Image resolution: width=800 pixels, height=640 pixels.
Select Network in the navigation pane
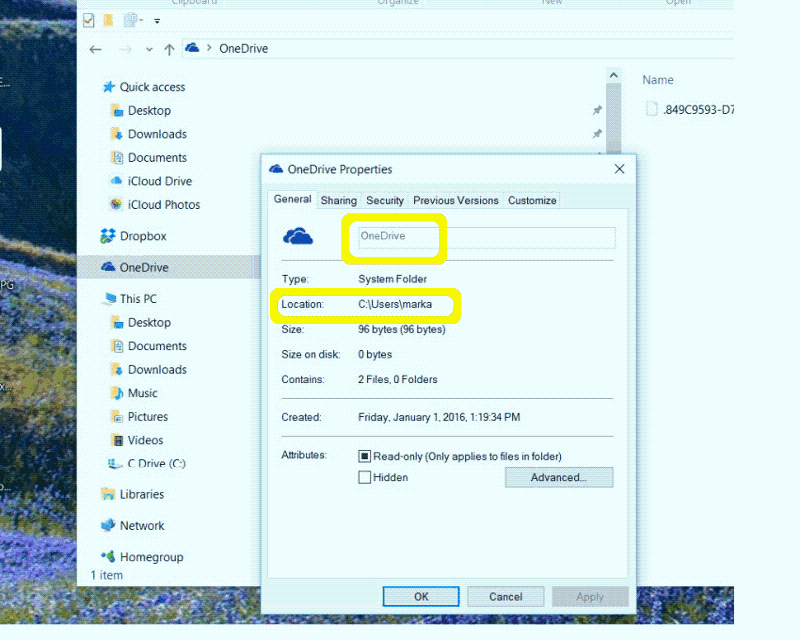pos(142,525)
